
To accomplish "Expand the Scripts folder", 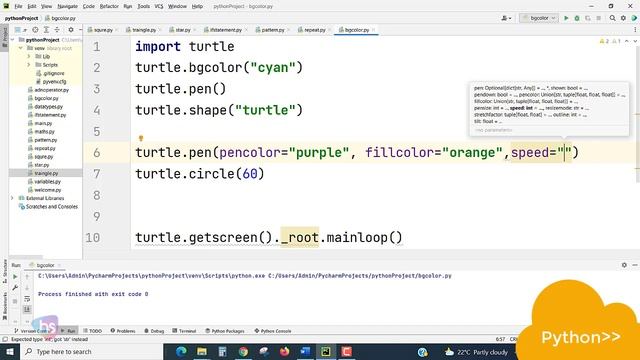I will click(x=29, y=65).
